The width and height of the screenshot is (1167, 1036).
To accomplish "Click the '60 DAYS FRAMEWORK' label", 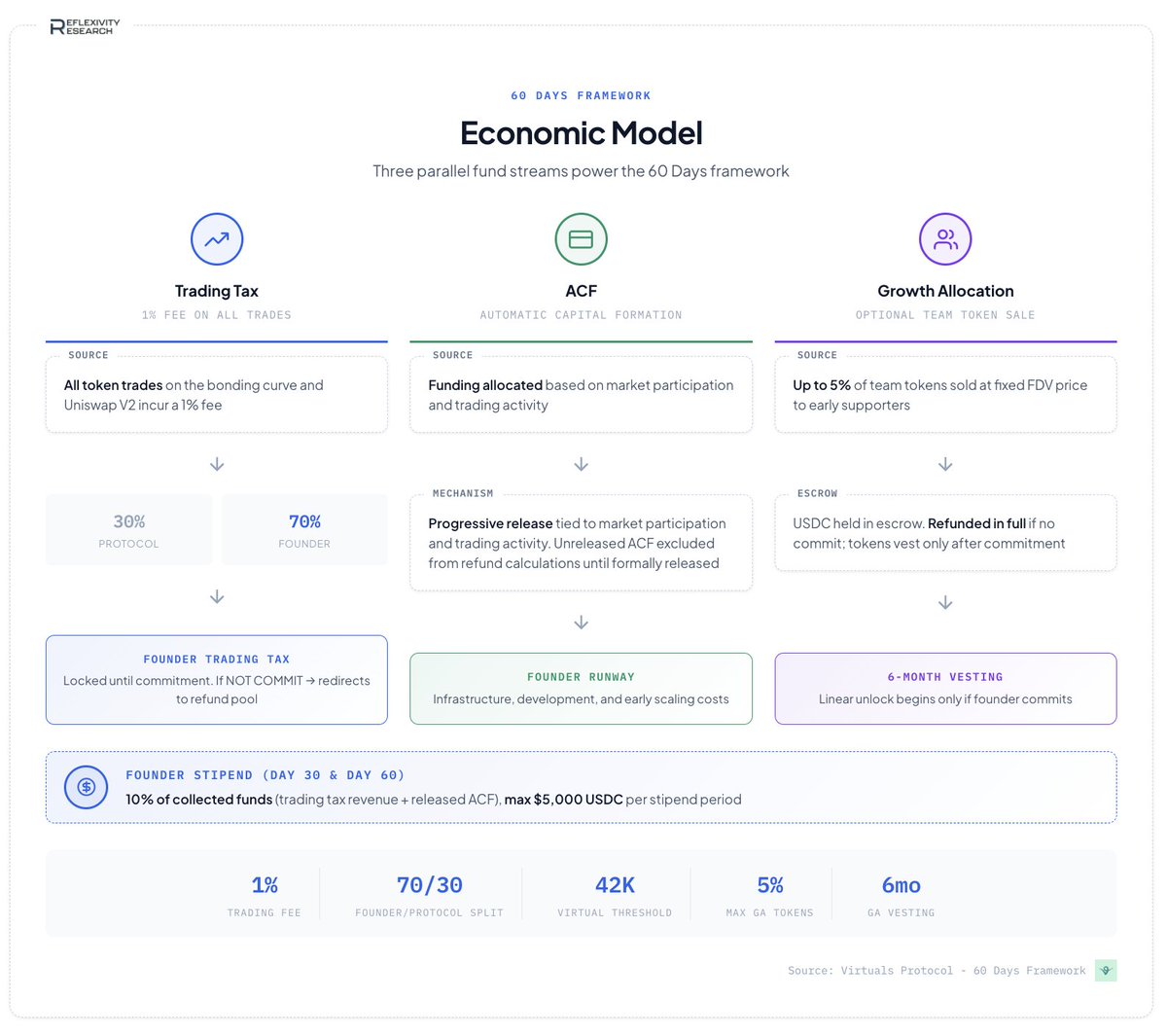I will [581, 95].
